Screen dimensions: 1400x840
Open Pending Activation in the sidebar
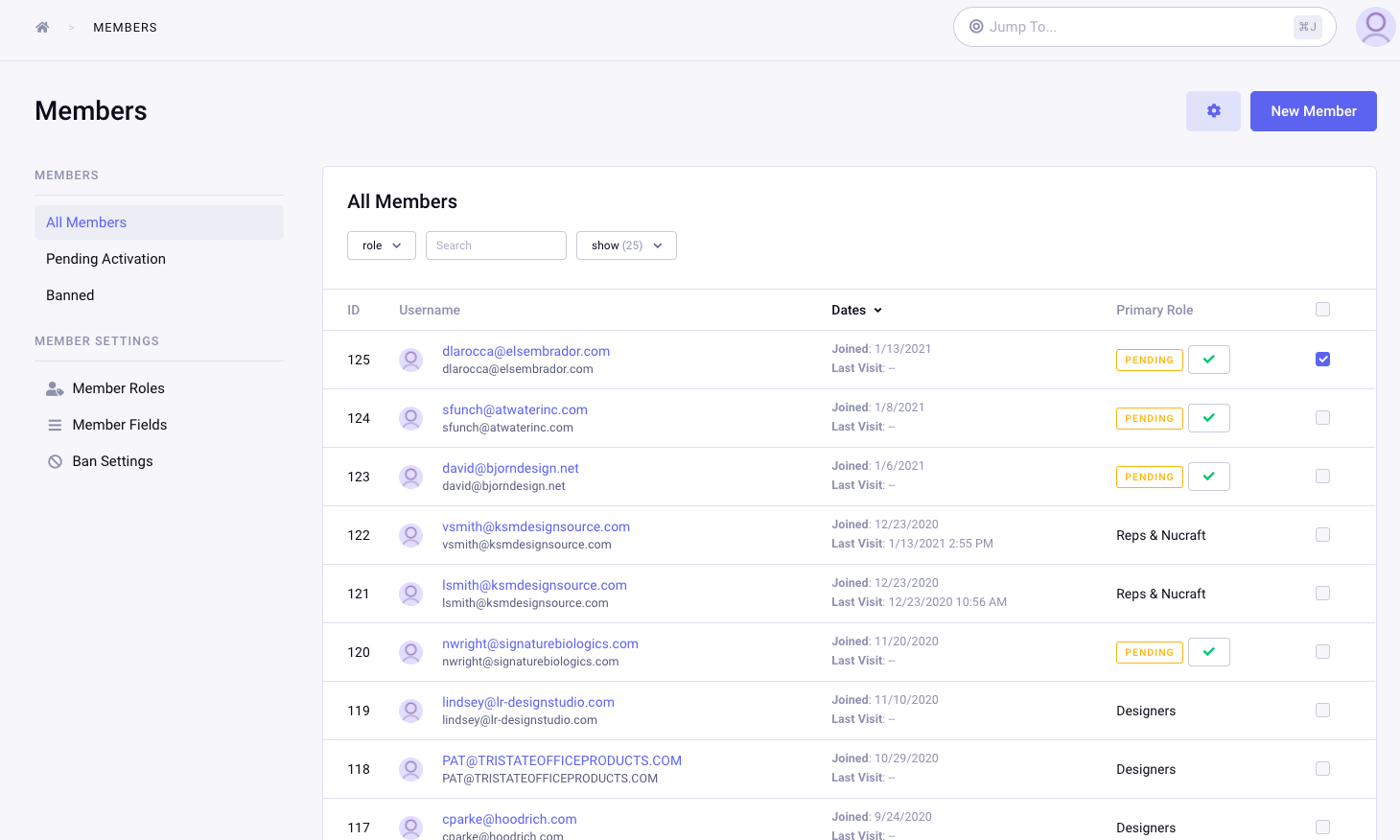click(159, 259)
